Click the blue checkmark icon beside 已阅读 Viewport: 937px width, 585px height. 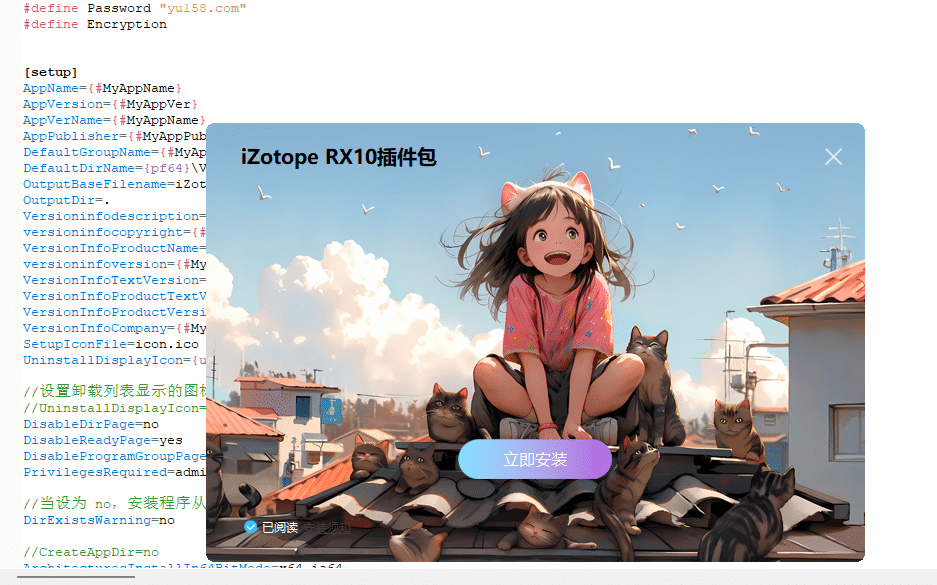[250, 527]
